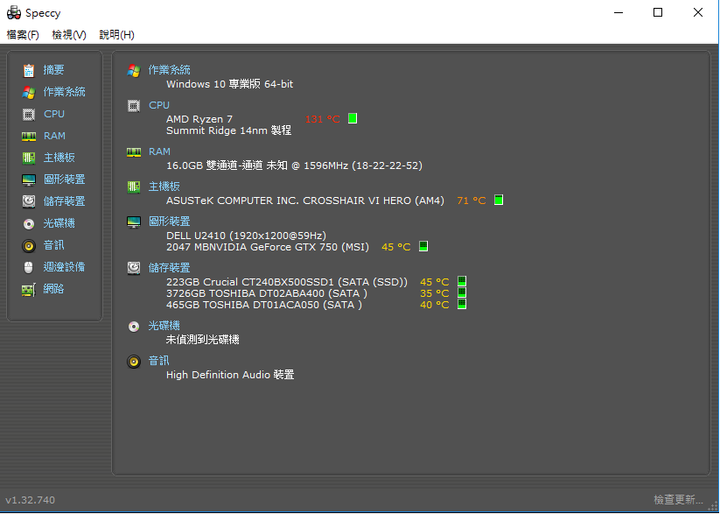
Task: Click the Summit Ridge 14nm 製程 text
Action: [x=229, y=131]
